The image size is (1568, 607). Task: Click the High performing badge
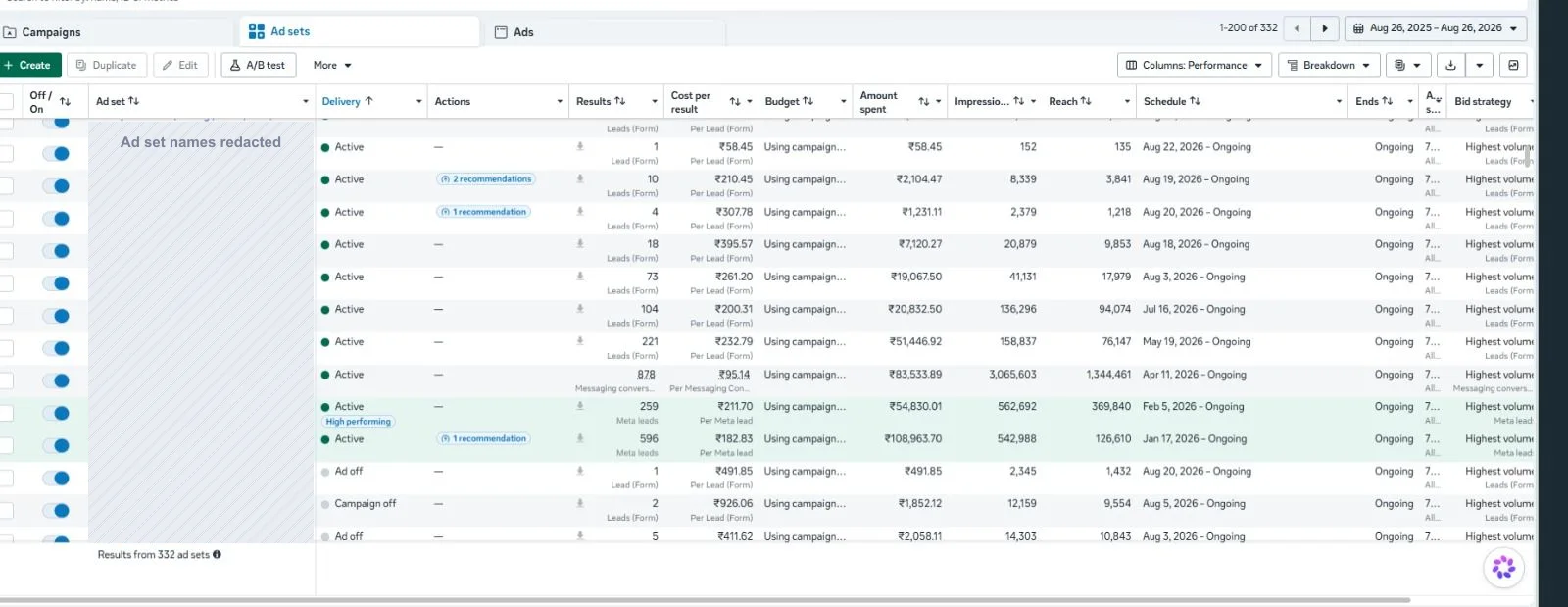[358, 422]
